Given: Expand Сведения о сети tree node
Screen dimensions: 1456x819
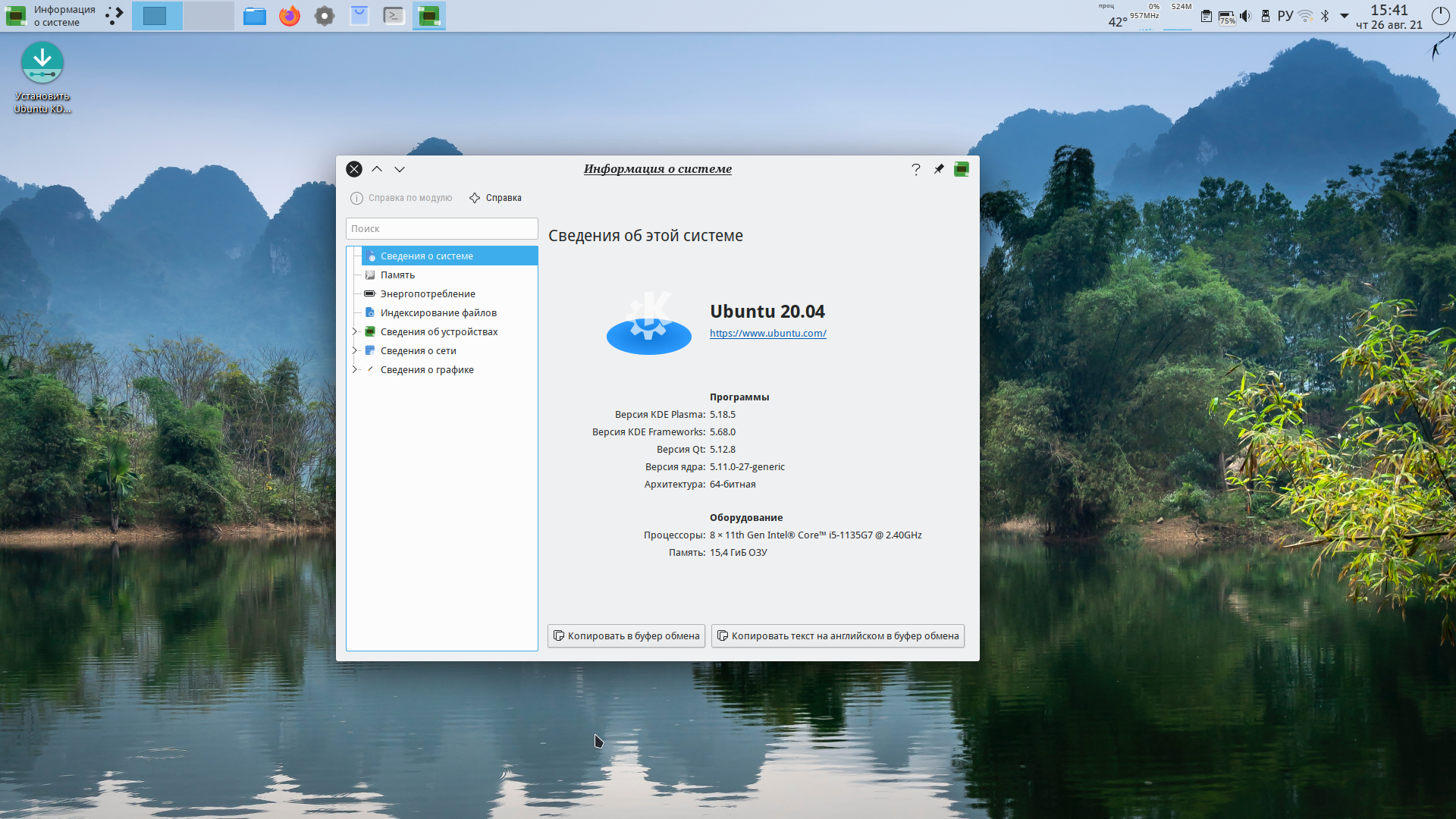Looking at the screenshot, I should (x=354, y=351).
